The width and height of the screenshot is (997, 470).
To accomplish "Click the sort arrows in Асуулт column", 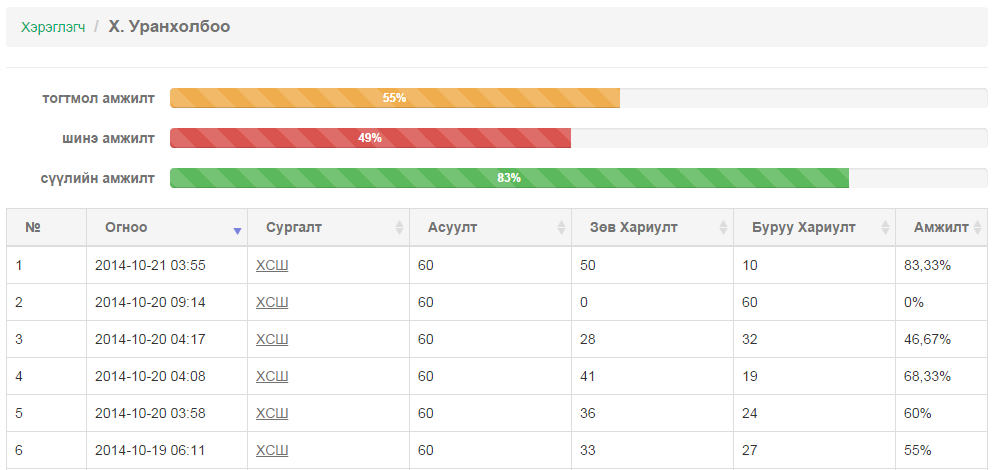I will pos(561,227).
